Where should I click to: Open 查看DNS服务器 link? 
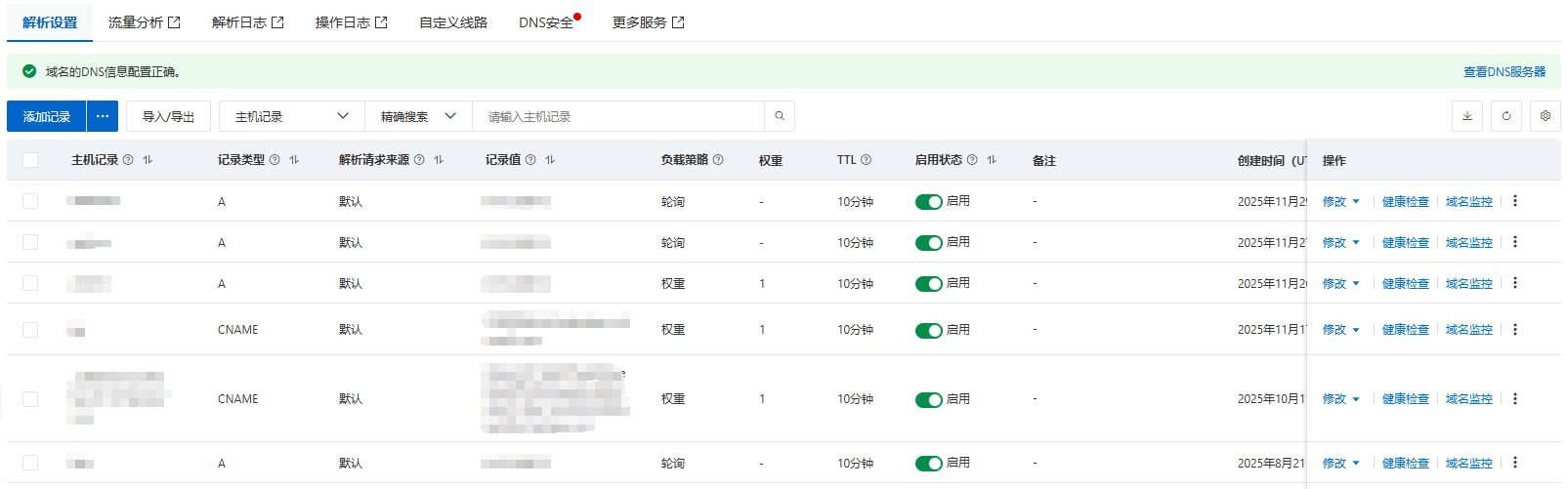(x=1504, y=72)
